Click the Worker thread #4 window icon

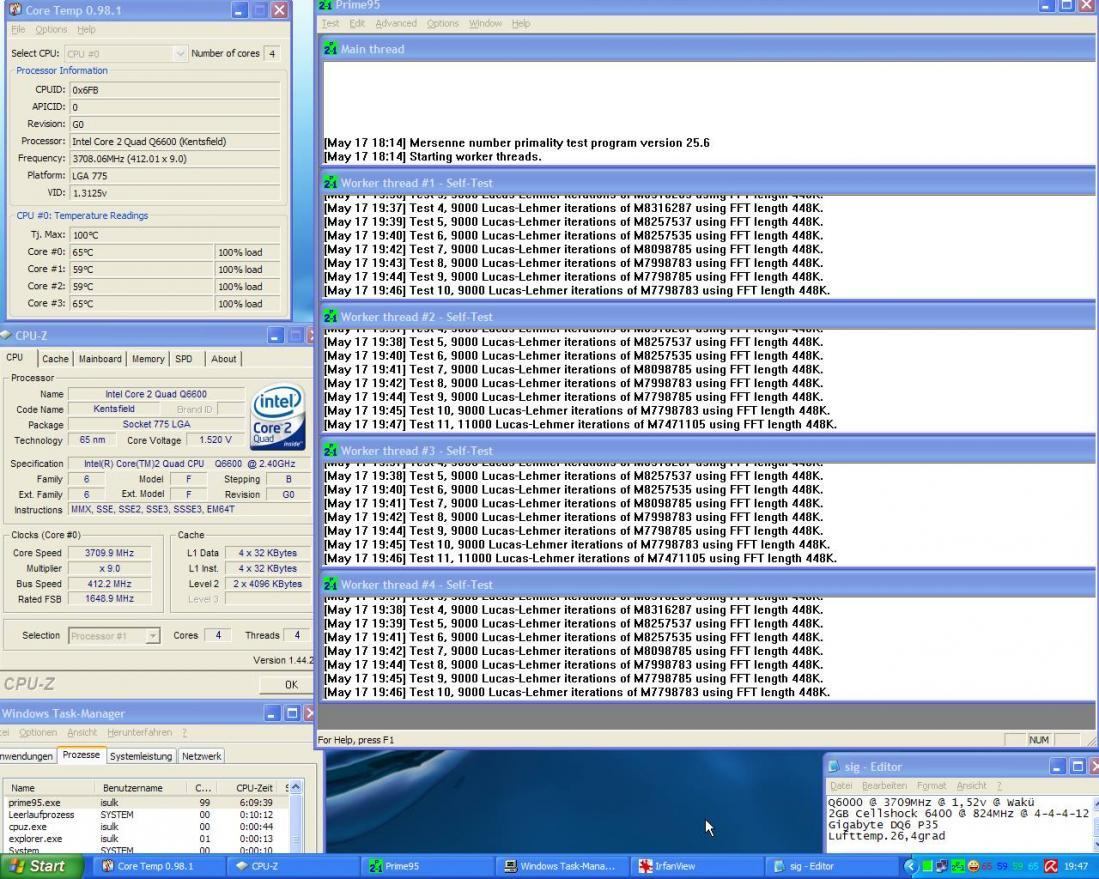330,585
